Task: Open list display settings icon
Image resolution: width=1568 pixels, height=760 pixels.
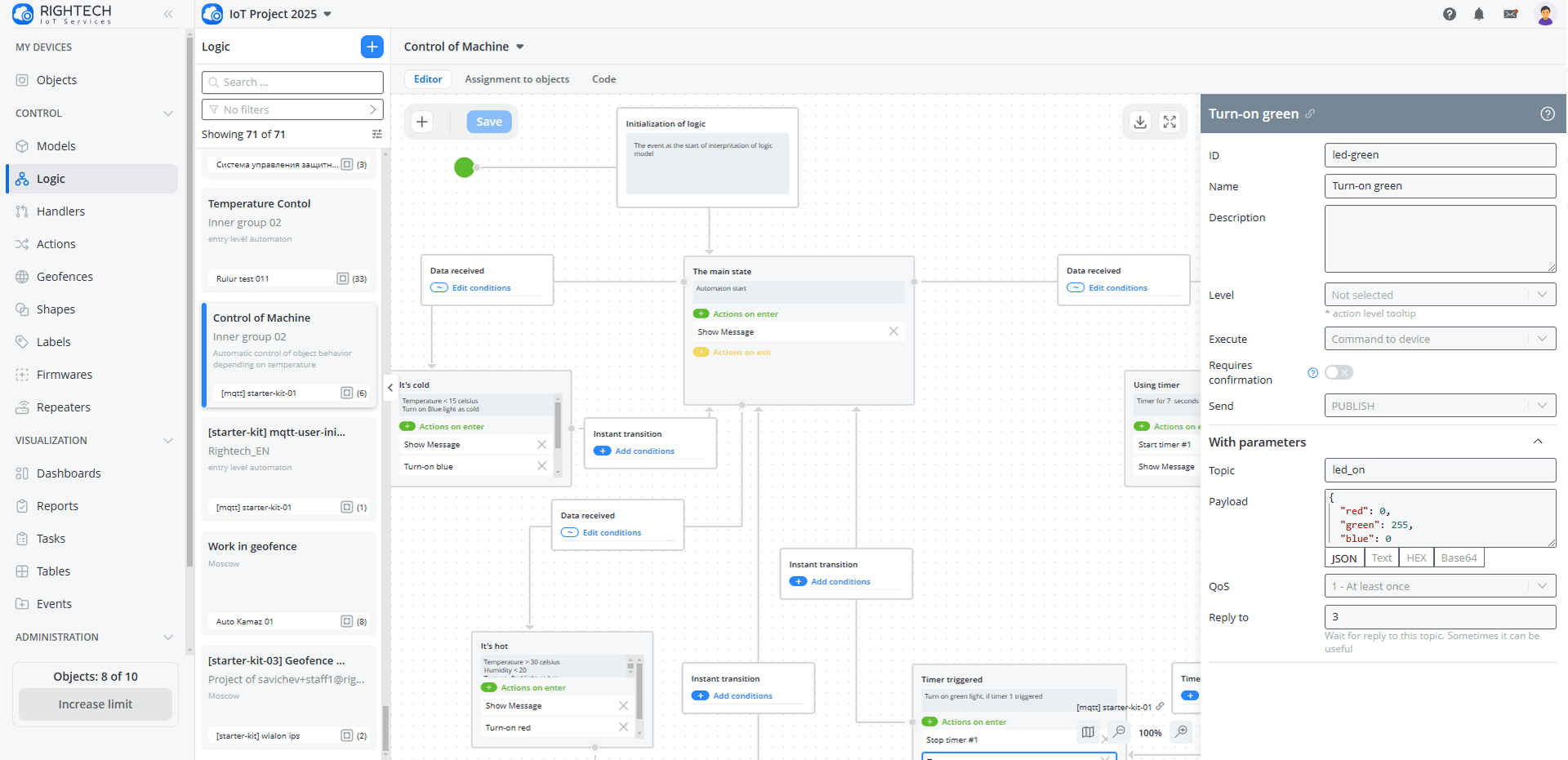Action: [376, 134]
